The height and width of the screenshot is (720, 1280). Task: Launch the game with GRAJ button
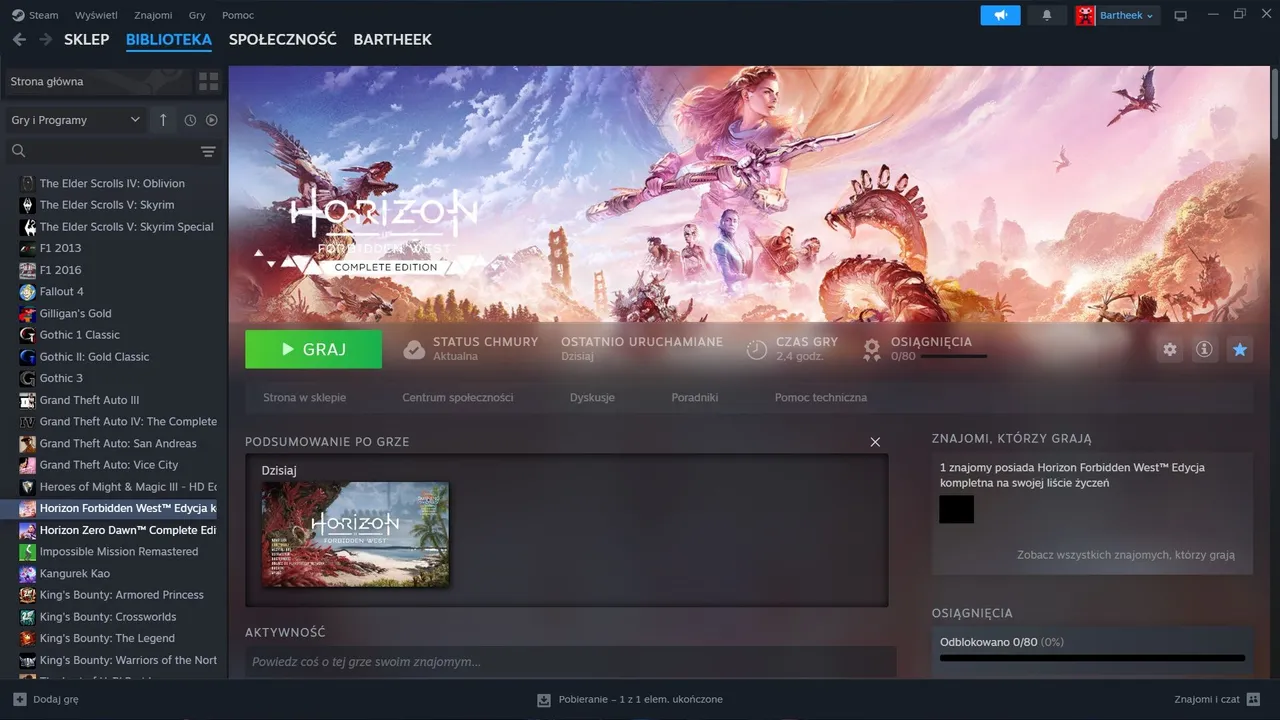[x=313, y=349]
